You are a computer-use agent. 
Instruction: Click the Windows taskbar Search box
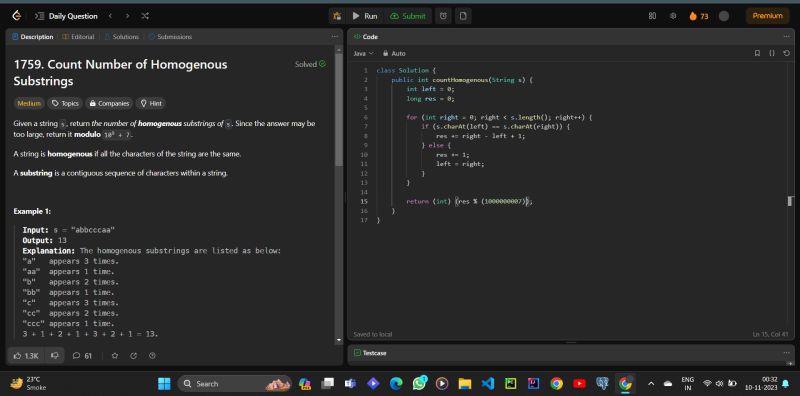coord(235,383)
